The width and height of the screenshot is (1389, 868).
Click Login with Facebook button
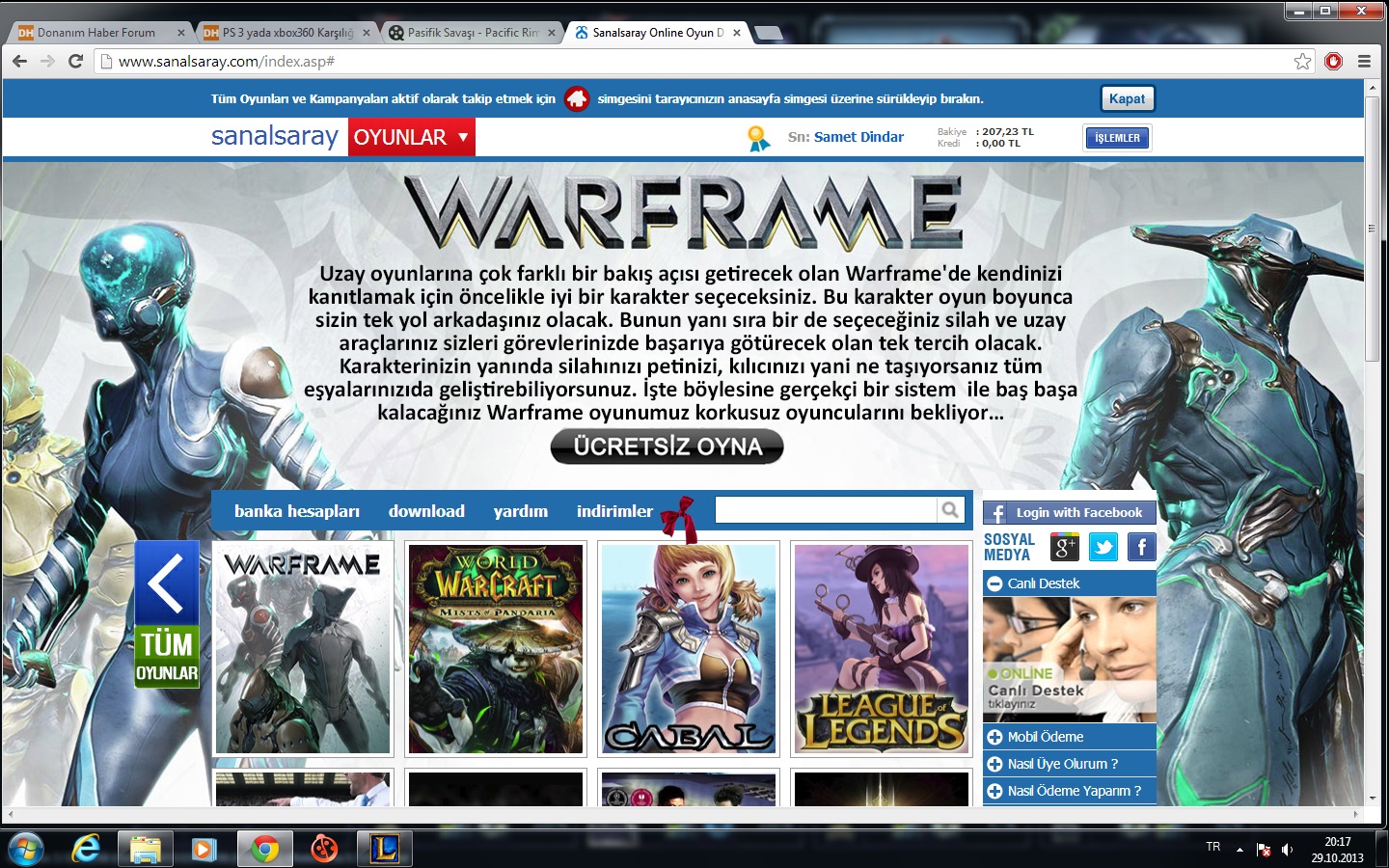1069,512
